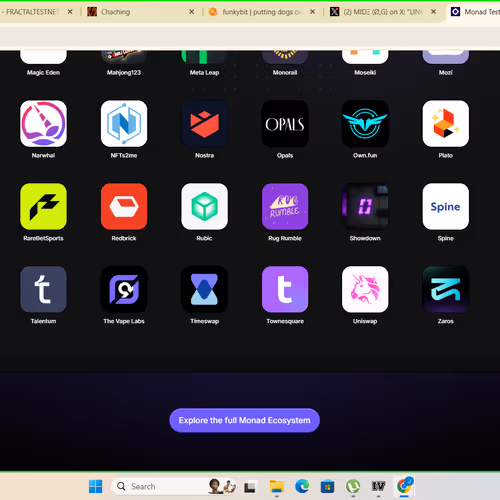Open the Rubic green cube icon
The height and width of the screenshot is (500, 500).
pyautogui.click(x=204, y=206)
